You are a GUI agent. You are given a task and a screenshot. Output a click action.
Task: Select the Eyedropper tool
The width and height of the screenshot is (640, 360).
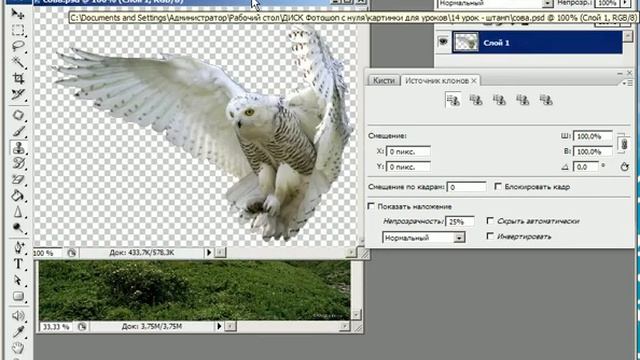click(x=18, y=332)
